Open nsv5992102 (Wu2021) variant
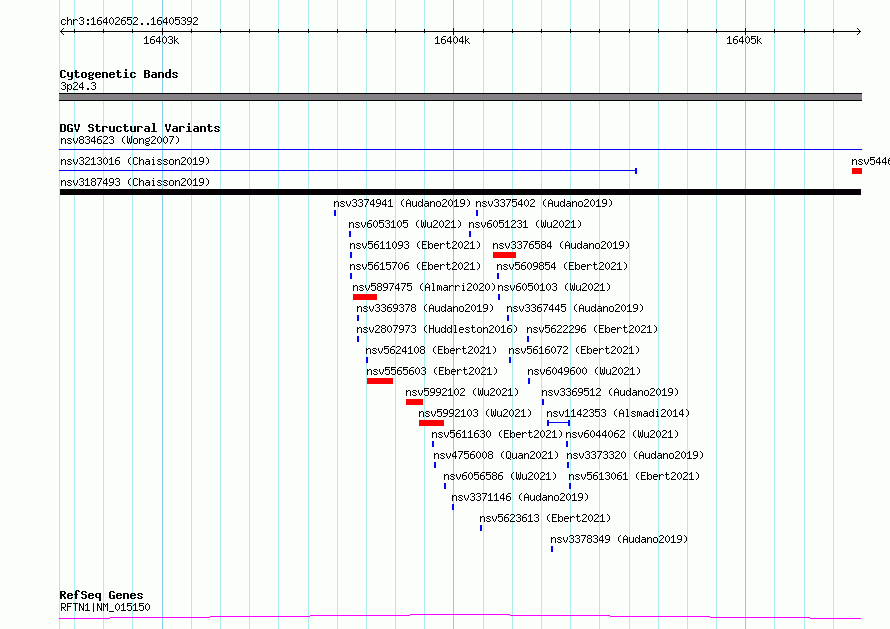 pos(462,392)
